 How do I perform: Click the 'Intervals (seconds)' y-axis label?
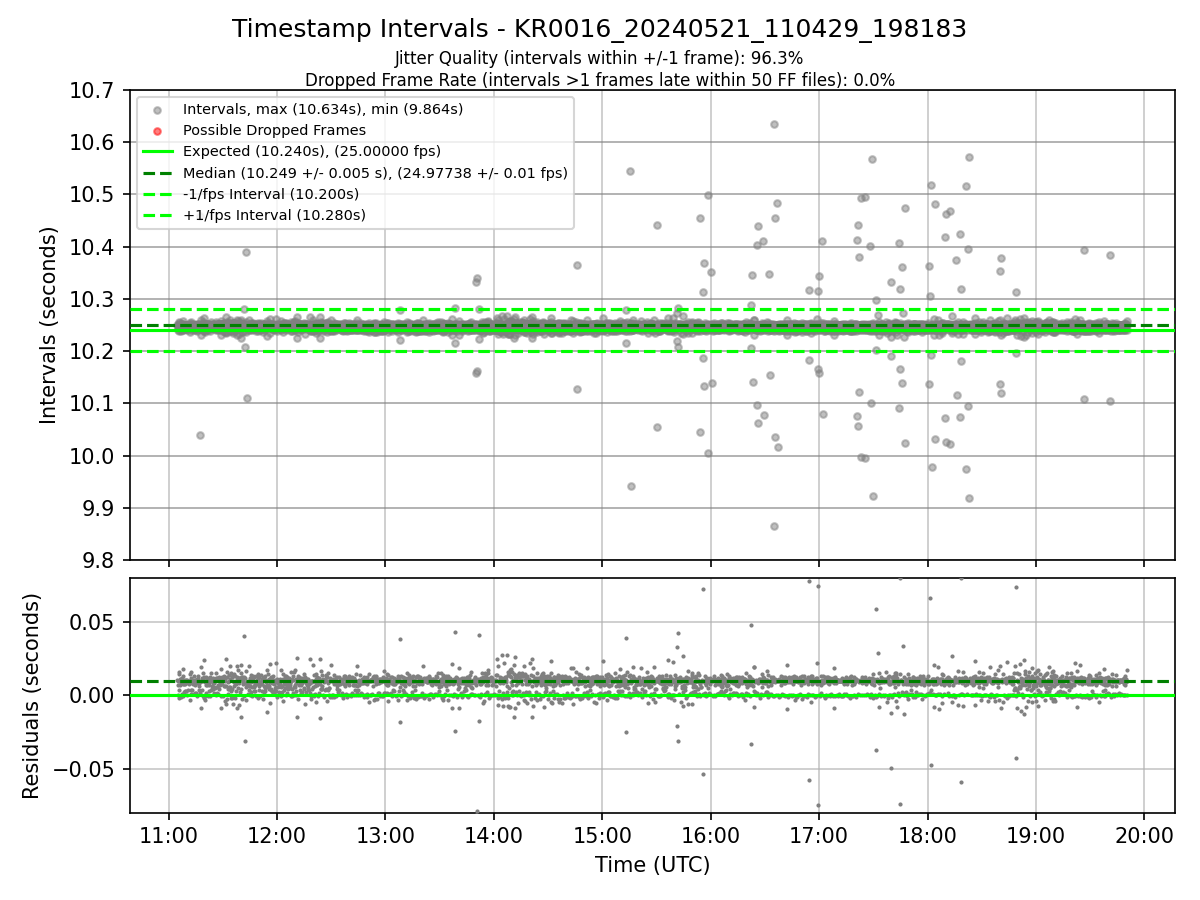[x=49, y=324]
